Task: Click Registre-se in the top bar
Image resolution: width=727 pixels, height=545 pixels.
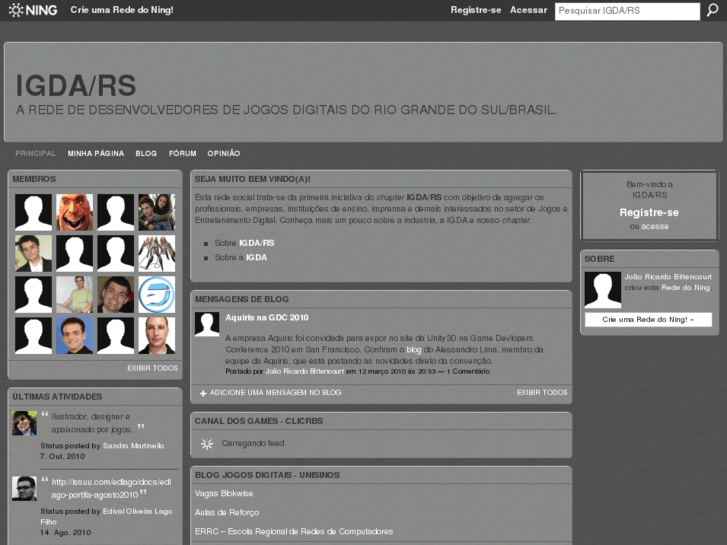Action: (476, 10)
